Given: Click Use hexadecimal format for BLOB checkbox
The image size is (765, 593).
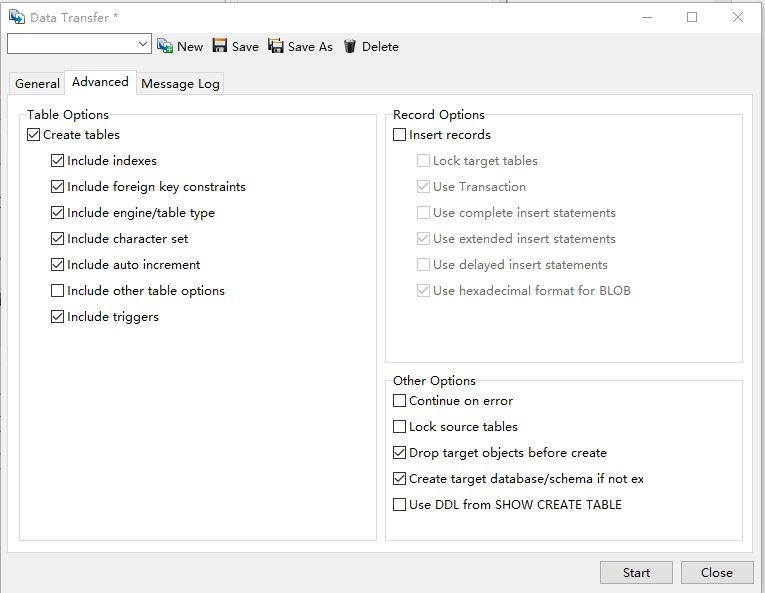Looking at the screenshot, I should click(x=423, y=290).
